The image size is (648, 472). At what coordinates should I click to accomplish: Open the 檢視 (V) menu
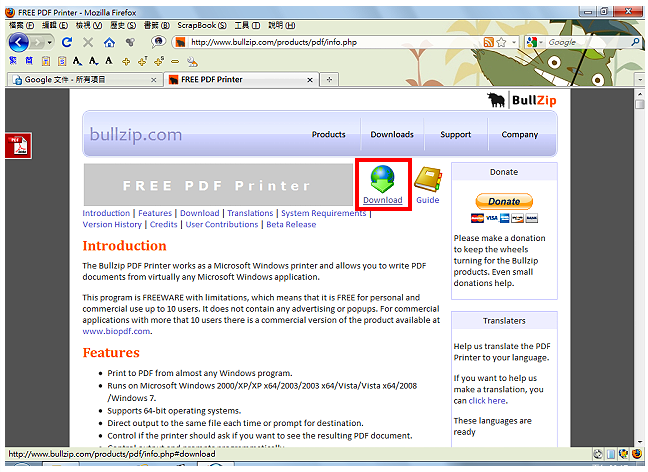pyautogui.click(x=89, y=25)
